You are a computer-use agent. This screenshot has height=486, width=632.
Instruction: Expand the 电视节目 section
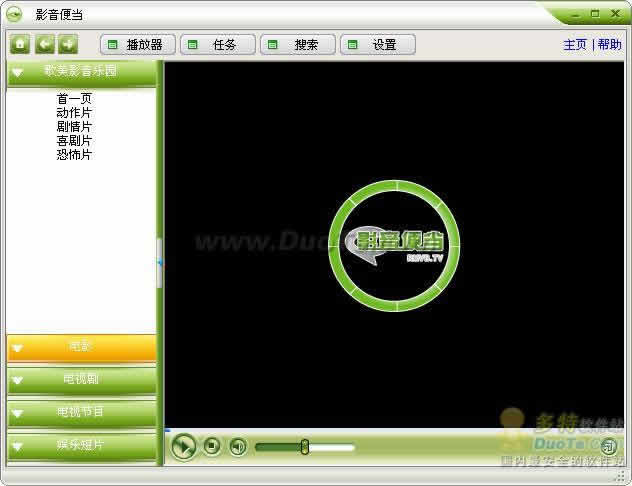(81, 413)
